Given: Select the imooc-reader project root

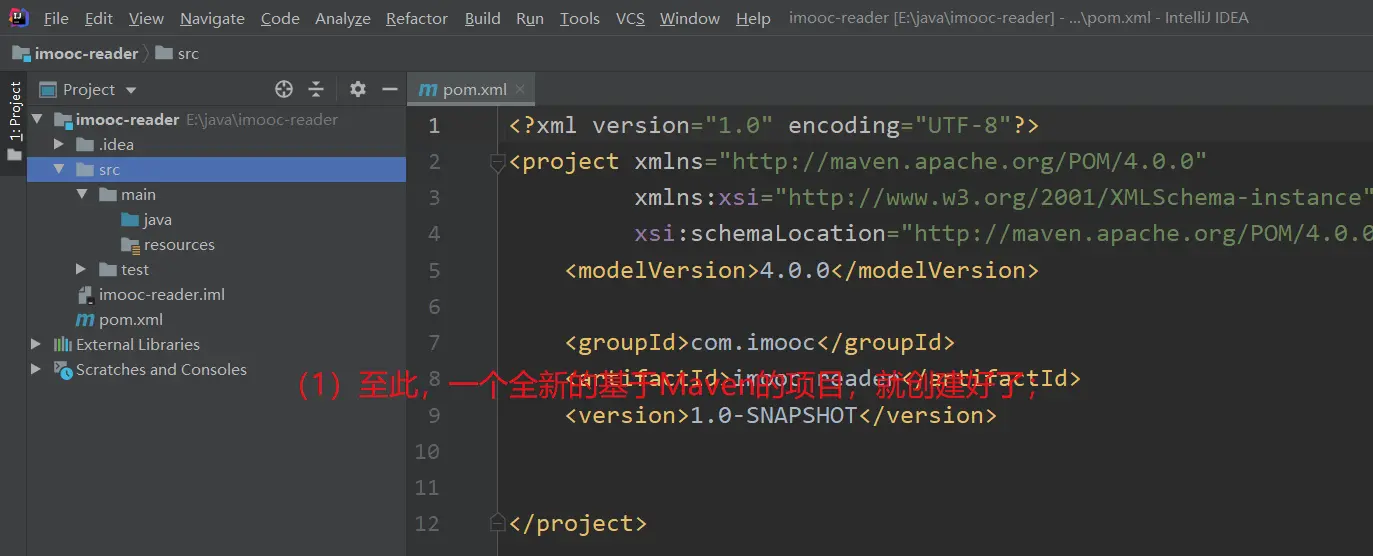Looking at the screenshot, I should pyautogui.click(x=217, y=119).
